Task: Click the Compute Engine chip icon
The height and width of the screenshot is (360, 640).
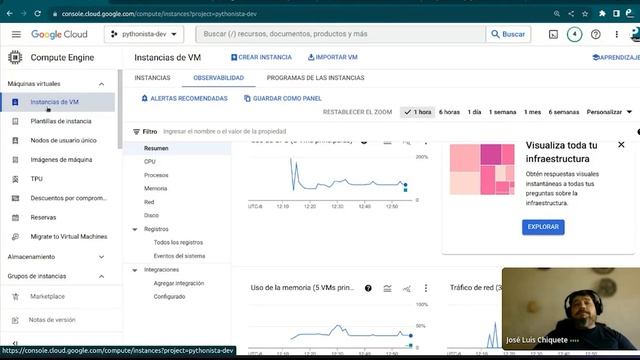Action: click(15, 58)
